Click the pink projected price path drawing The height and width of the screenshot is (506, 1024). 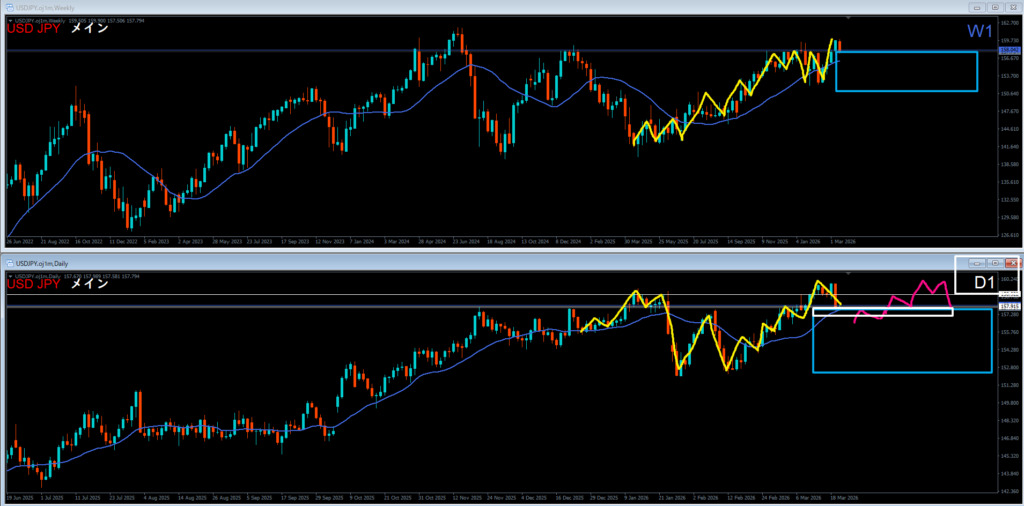[x=917, y=292]
